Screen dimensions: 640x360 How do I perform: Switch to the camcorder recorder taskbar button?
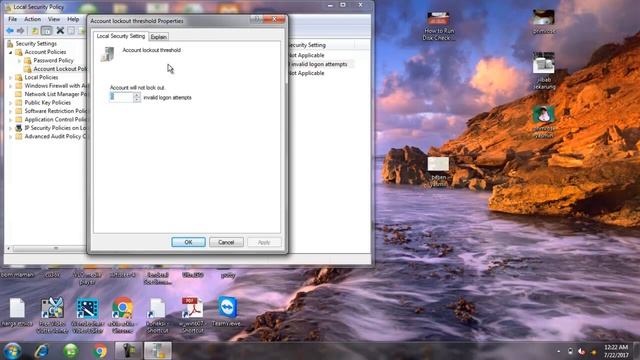coord(129,351)
